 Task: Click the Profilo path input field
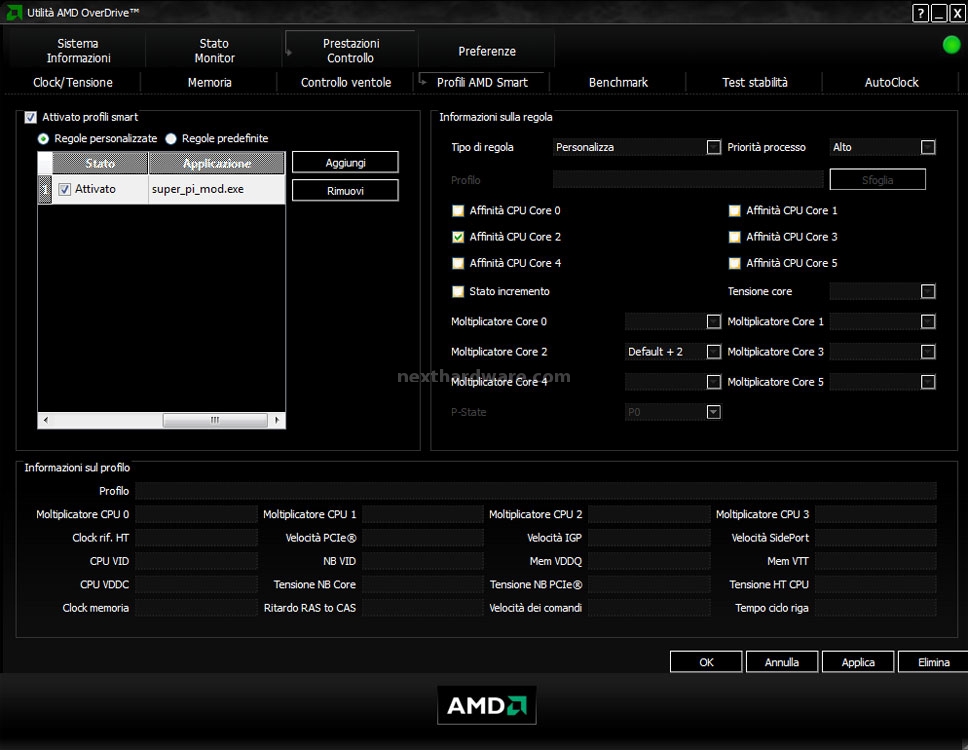click(x=688, y=180)
